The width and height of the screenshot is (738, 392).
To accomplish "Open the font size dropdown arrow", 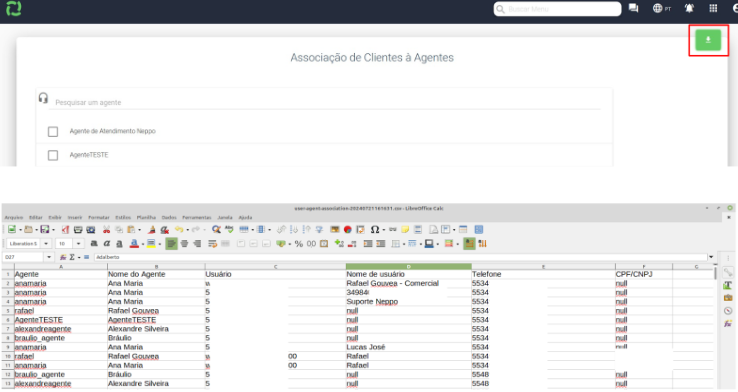I will coord(78,243).
